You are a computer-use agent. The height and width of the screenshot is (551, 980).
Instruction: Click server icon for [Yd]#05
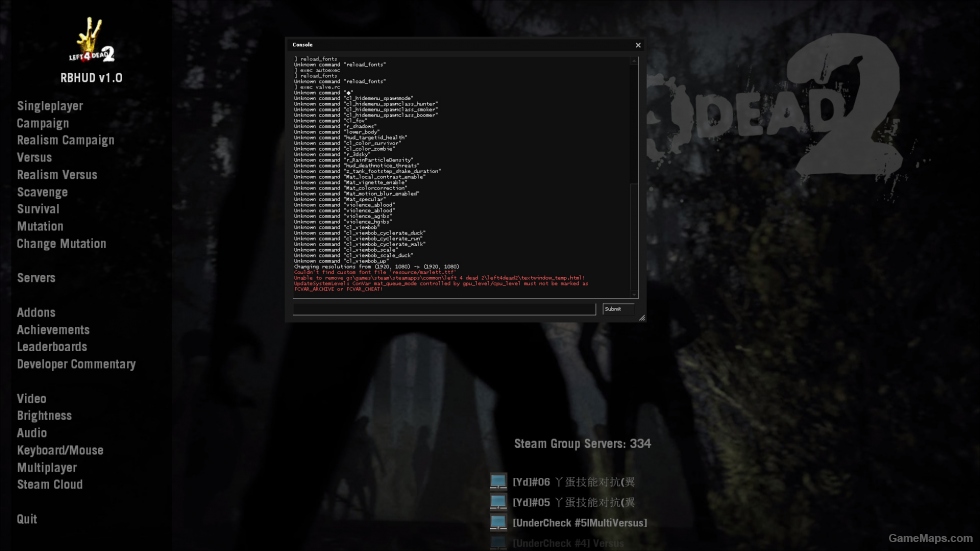(498, 502)
